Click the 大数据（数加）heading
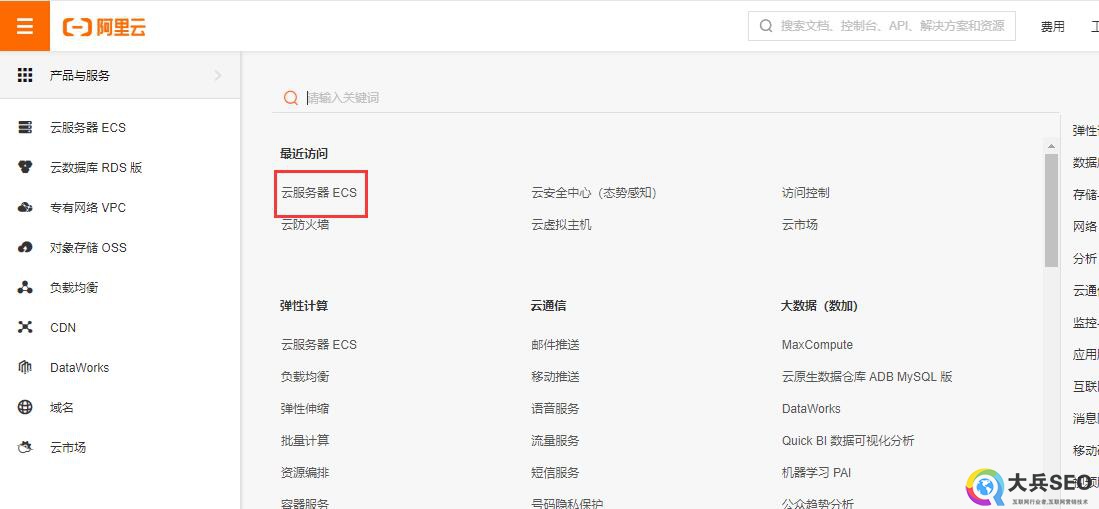The width and height of the screenshot is (1099, 509). point(819,306)
